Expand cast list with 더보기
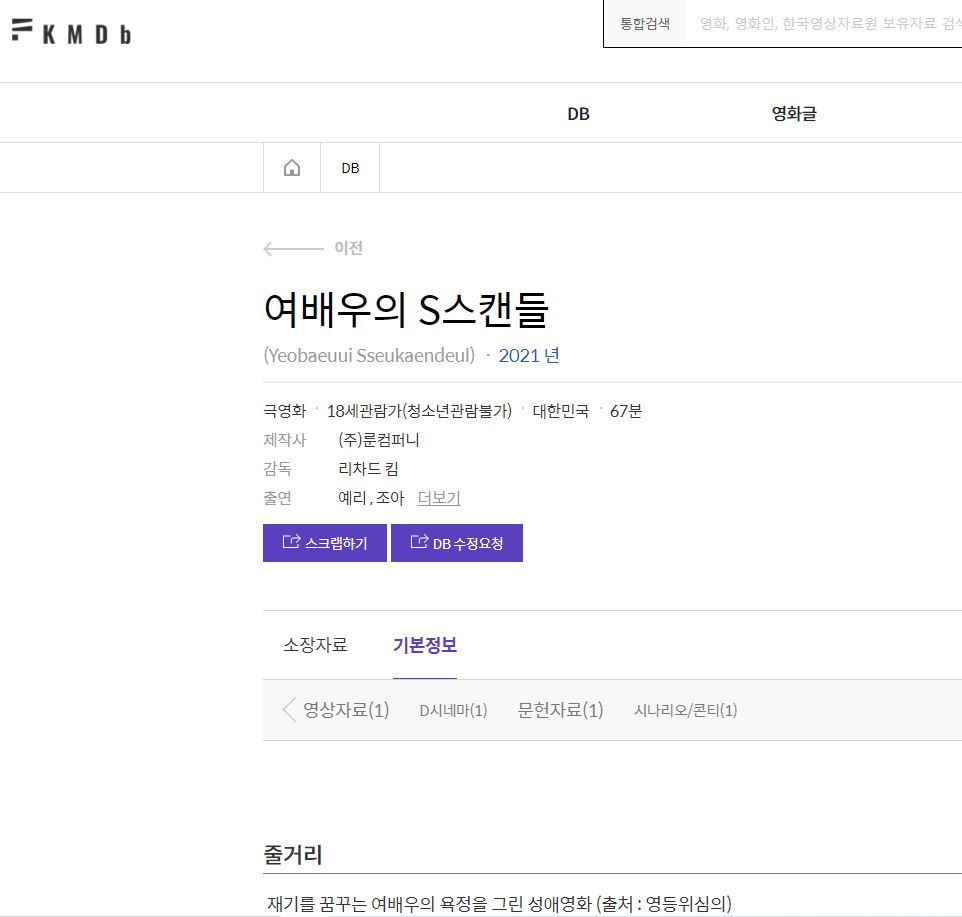Image resolution: width=962 pixels, height=917 pixels. (439, 497)
